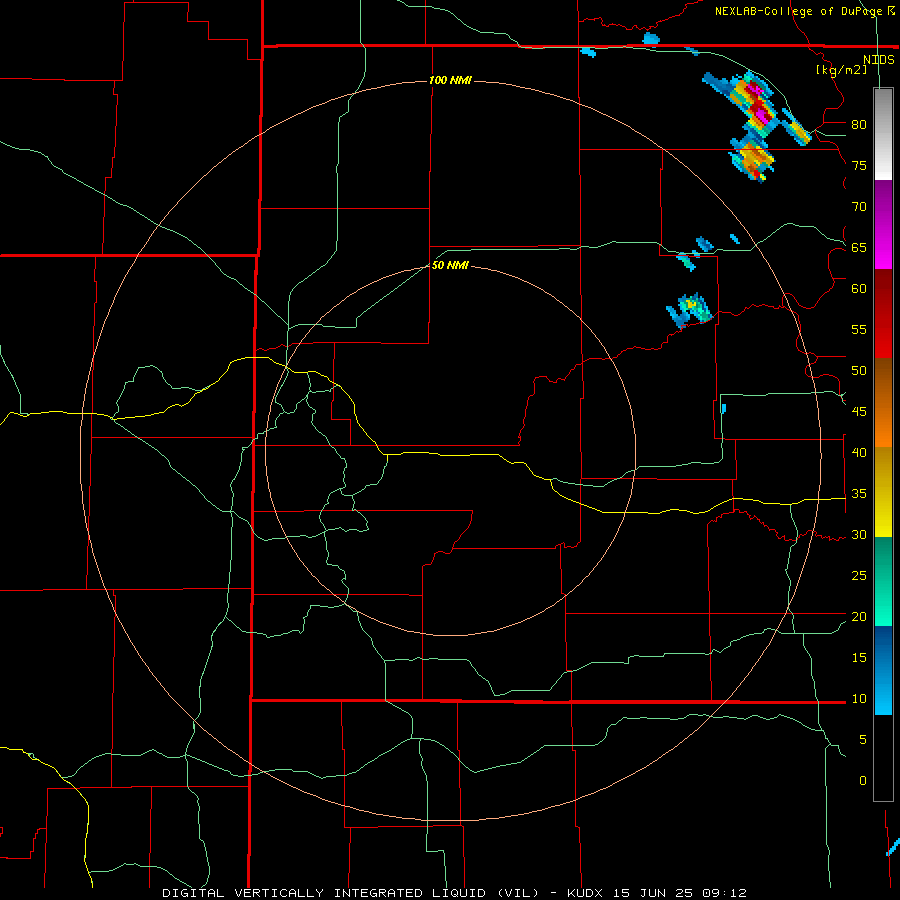Click the scale value 40
The height and width of the screenshot is (900, 900).
click(x=859, y=453)
